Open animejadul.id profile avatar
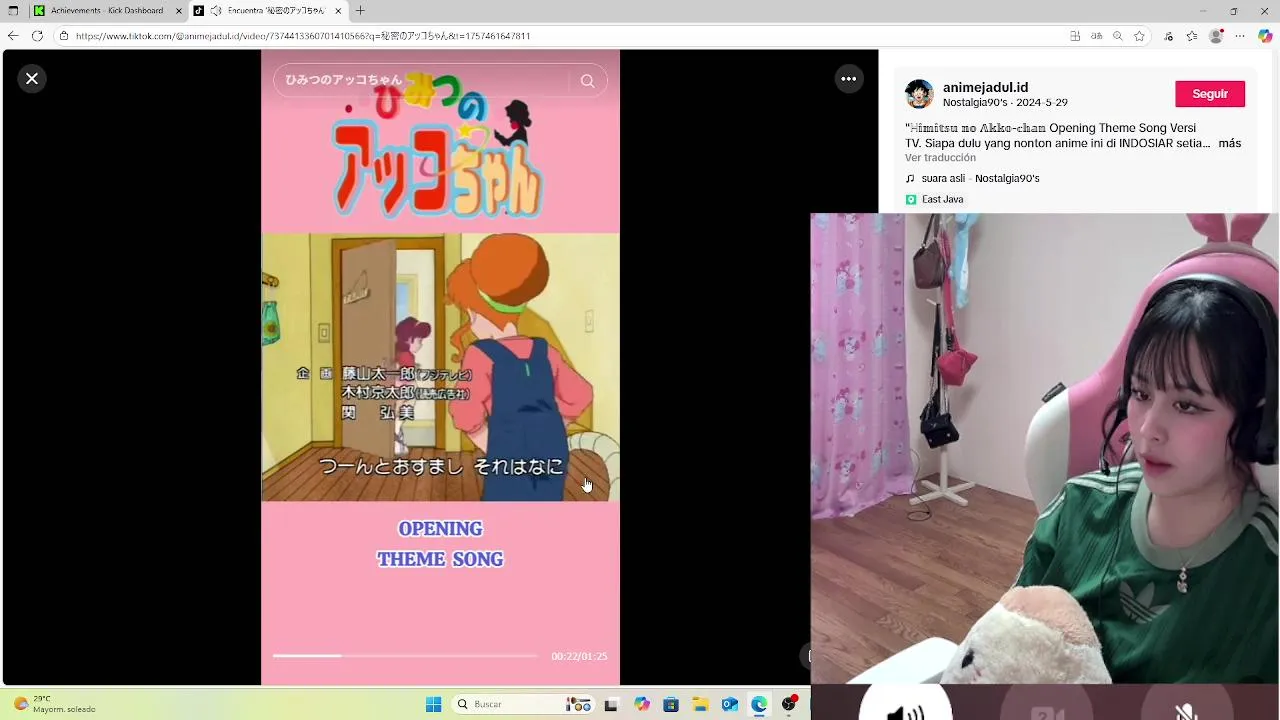The height and width of the screenshot is (720, 1280). (x=919, y=94)
